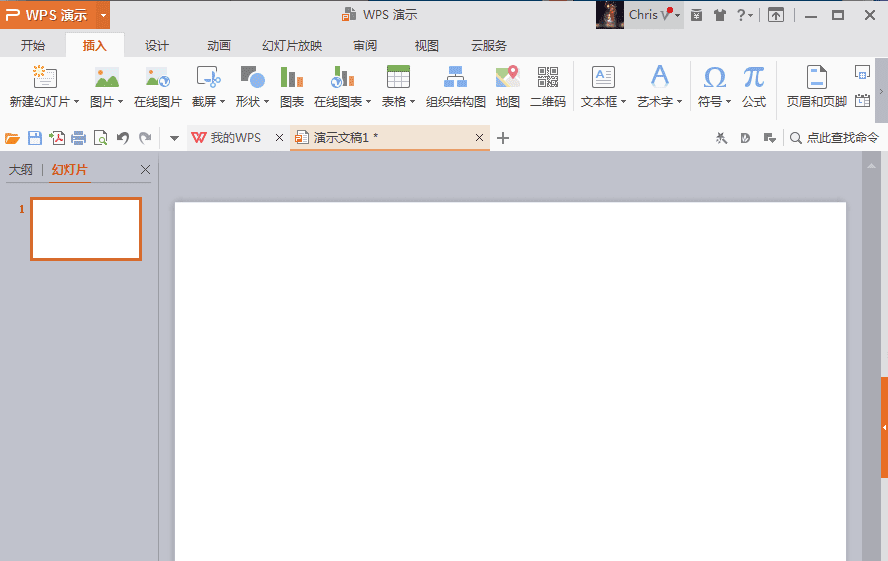Expand the quick access toolbar customize arrow
Image resolution: width=888 pixels, height=561 pixels.
(x=174, y=138)
